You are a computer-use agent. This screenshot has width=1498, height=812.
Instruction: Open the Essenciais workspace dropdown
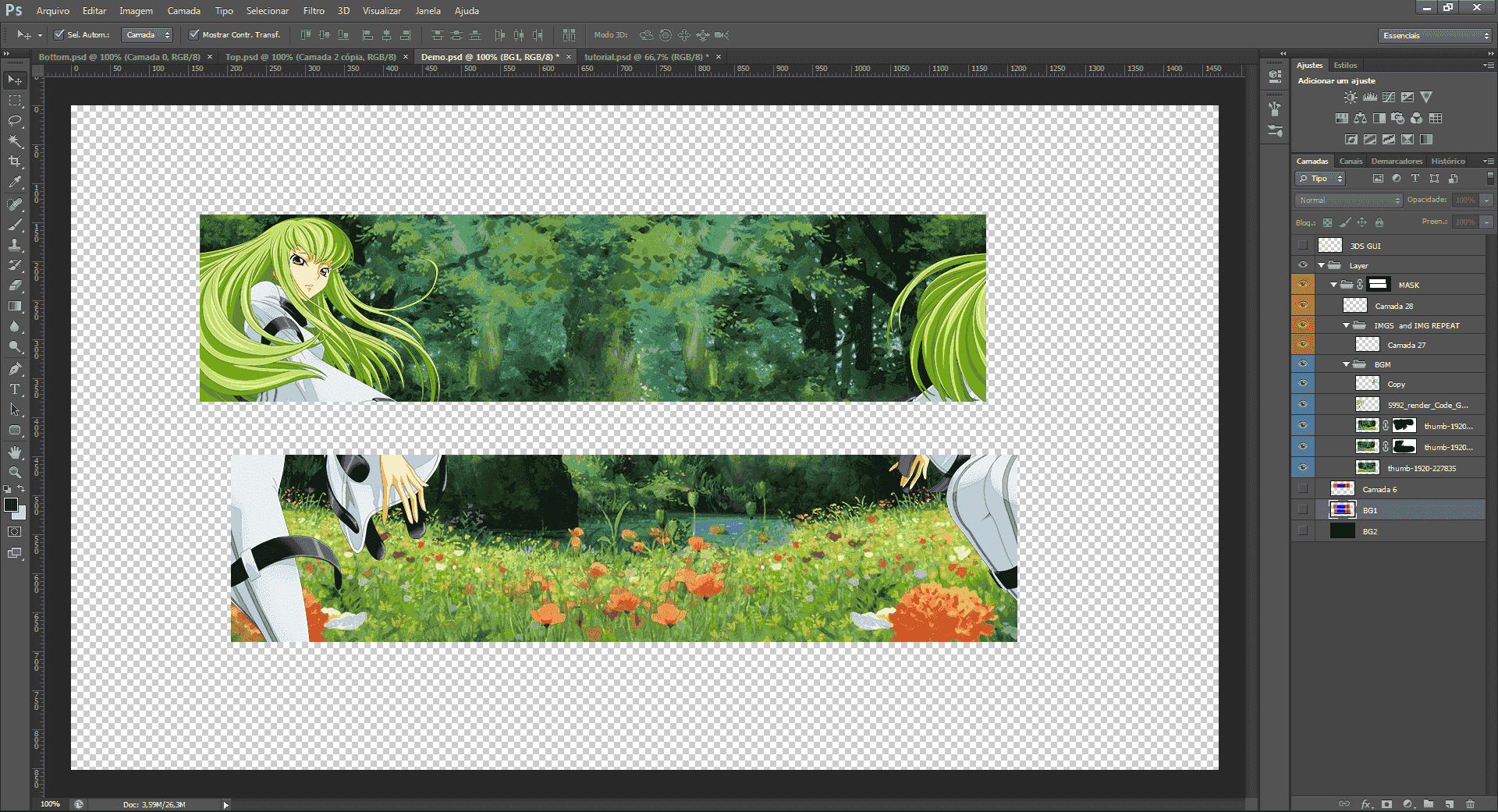(x=1435, y=36)
